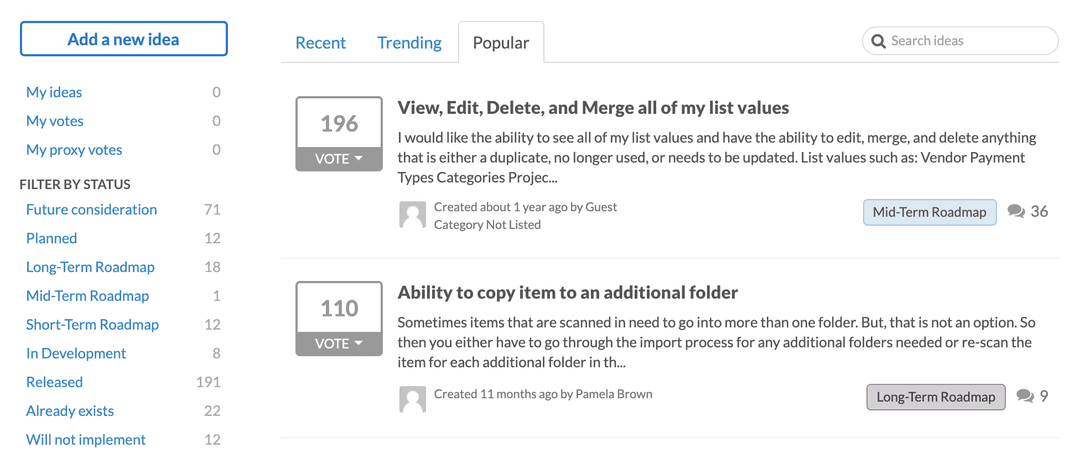Open VOTE dropdown on 196-vote idea
This screenshot has height=459, width=1080.
(x=339, y=159)
